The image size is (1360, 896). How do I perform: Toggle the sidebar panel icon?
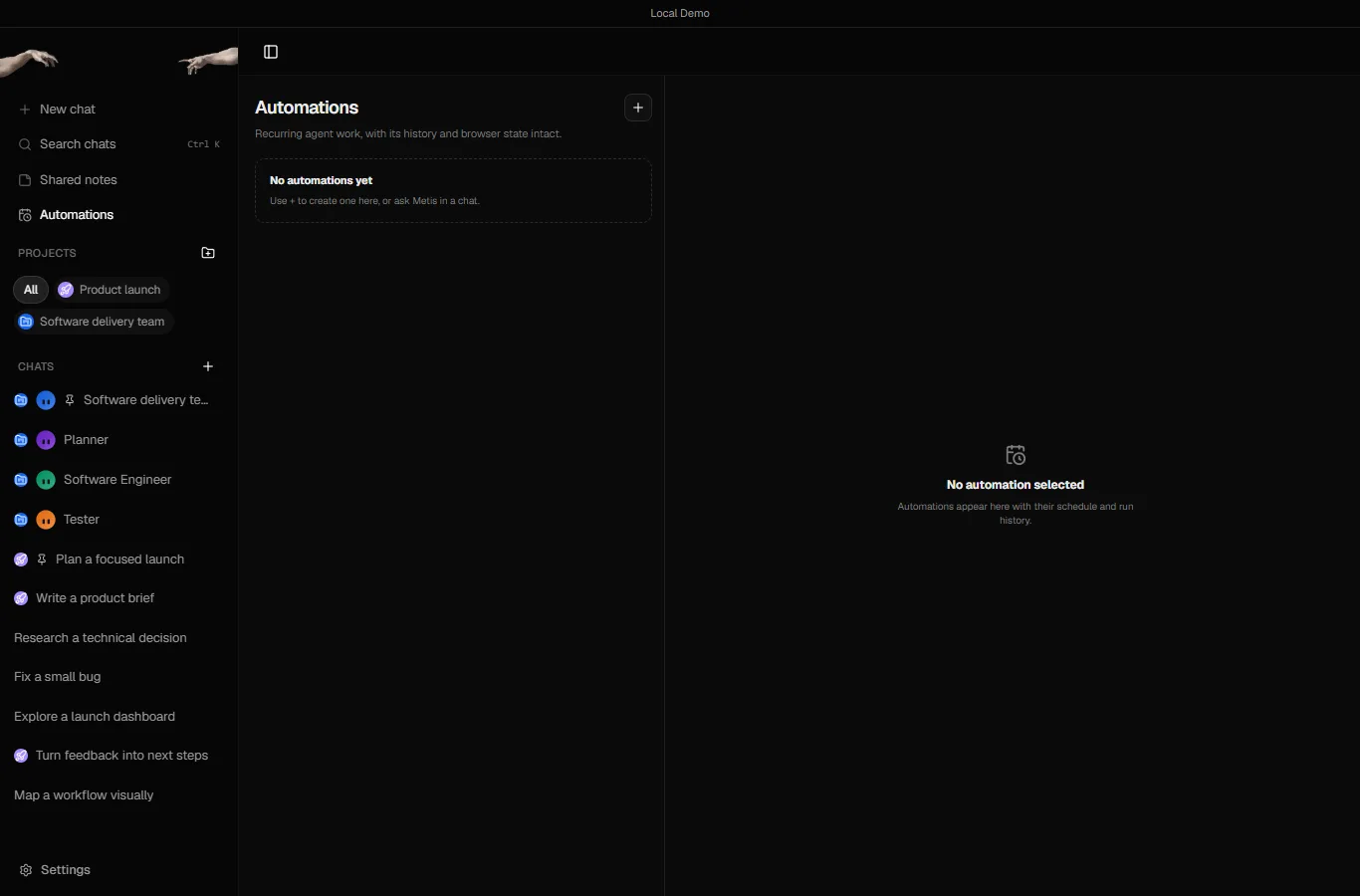(x=271, y=52)
